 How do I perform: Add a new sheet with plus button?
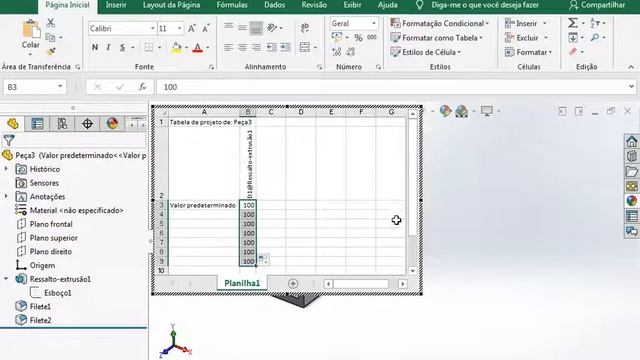pyautogui.click(x=293, y=283)
